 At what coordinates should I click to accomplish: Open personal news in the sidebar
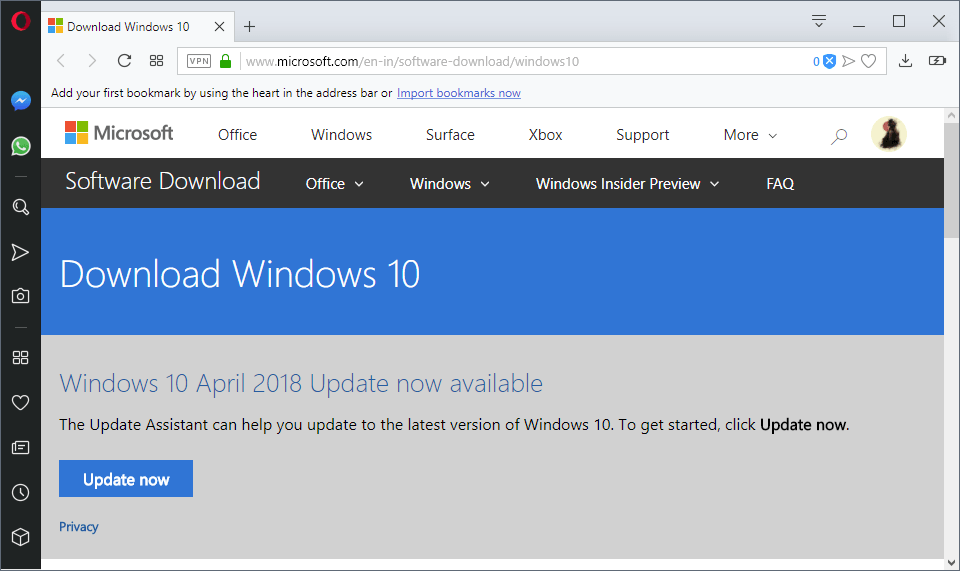(x=21, y=447)
